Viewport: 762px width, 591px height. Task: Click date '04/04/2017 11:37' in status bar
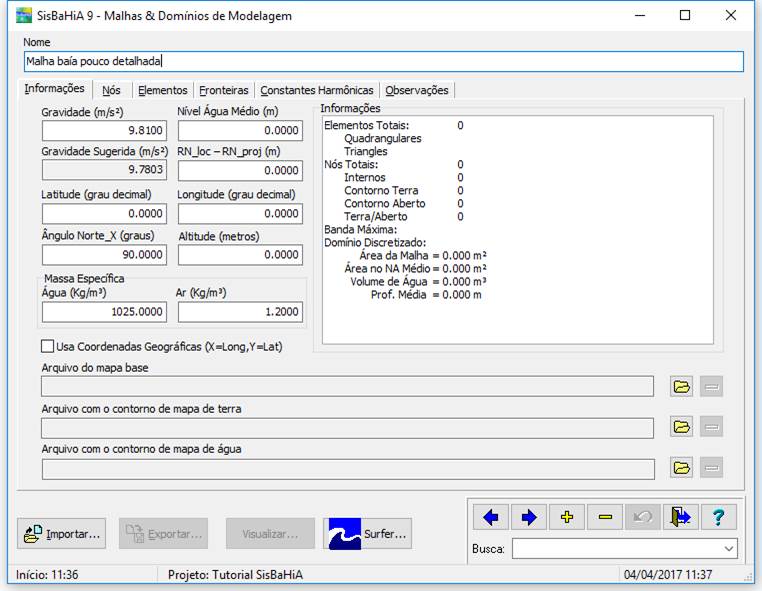[668, 575]
